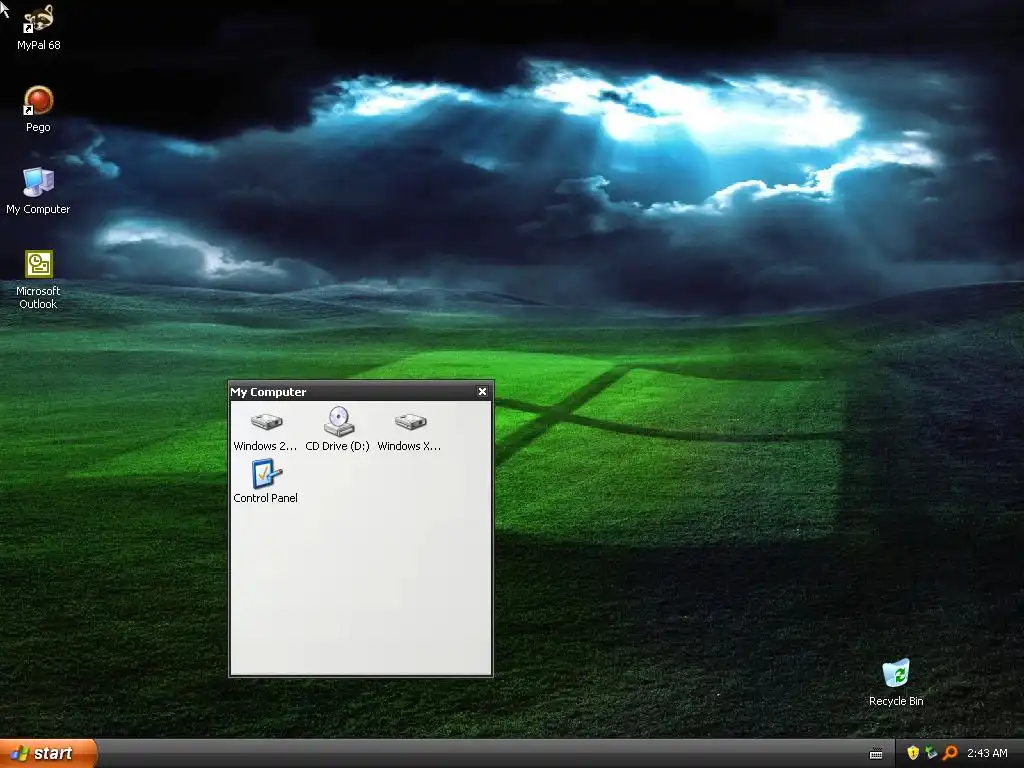
Task: Open the Control Panel icon
Action: pyautogui.click(x=265, y=481)
